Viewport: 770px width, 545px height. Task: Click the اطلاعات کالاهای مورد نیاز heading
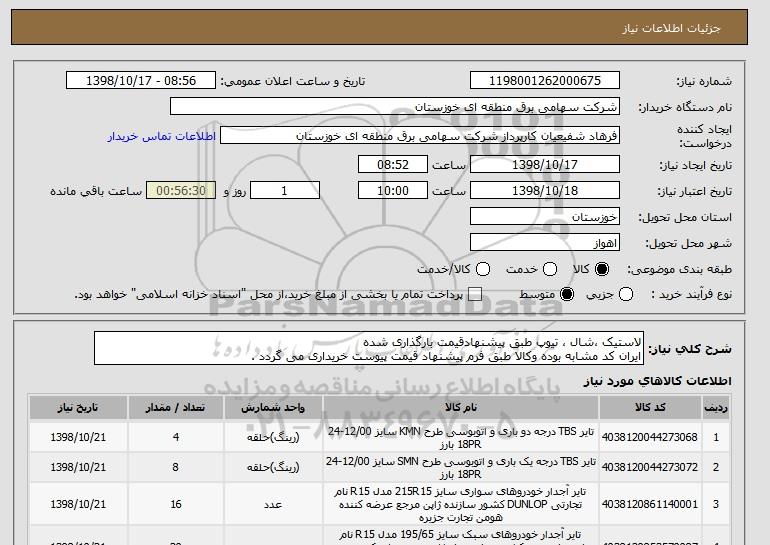click(658, 381)
